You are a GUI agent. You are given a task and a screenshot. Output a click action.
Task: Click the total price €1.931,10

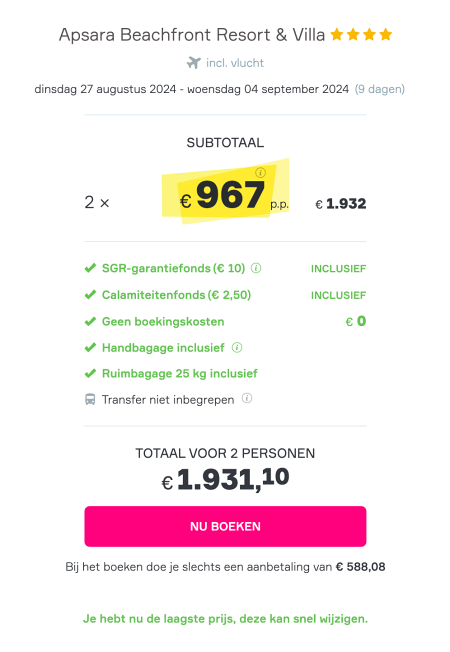[225, 479]
